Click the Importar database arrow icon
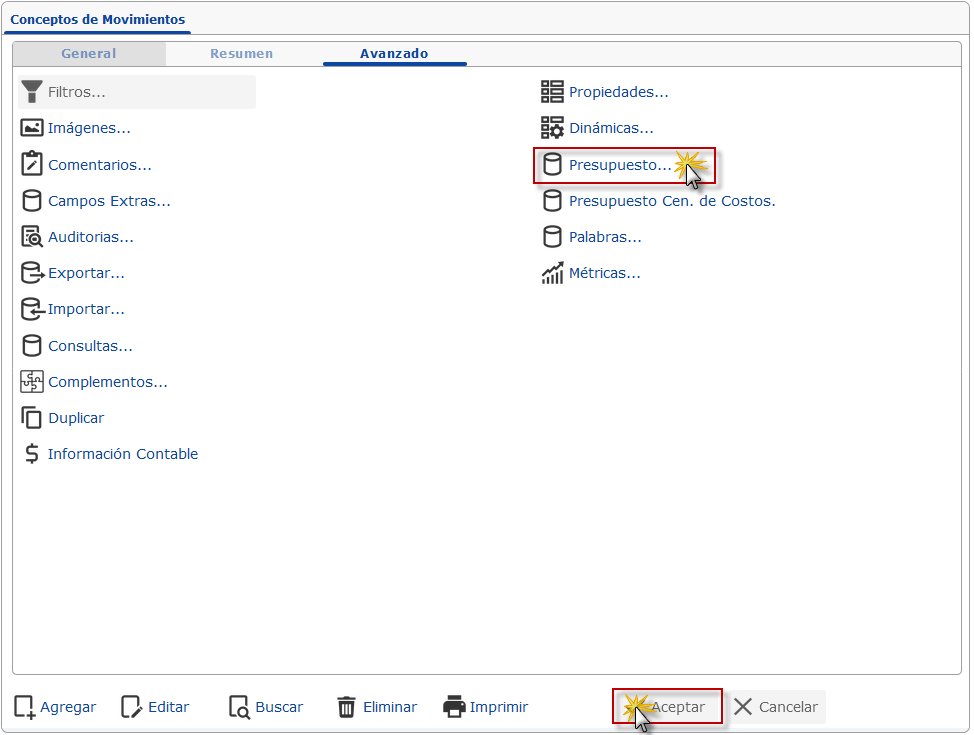The image size is (974, 735). pos(32,309)
